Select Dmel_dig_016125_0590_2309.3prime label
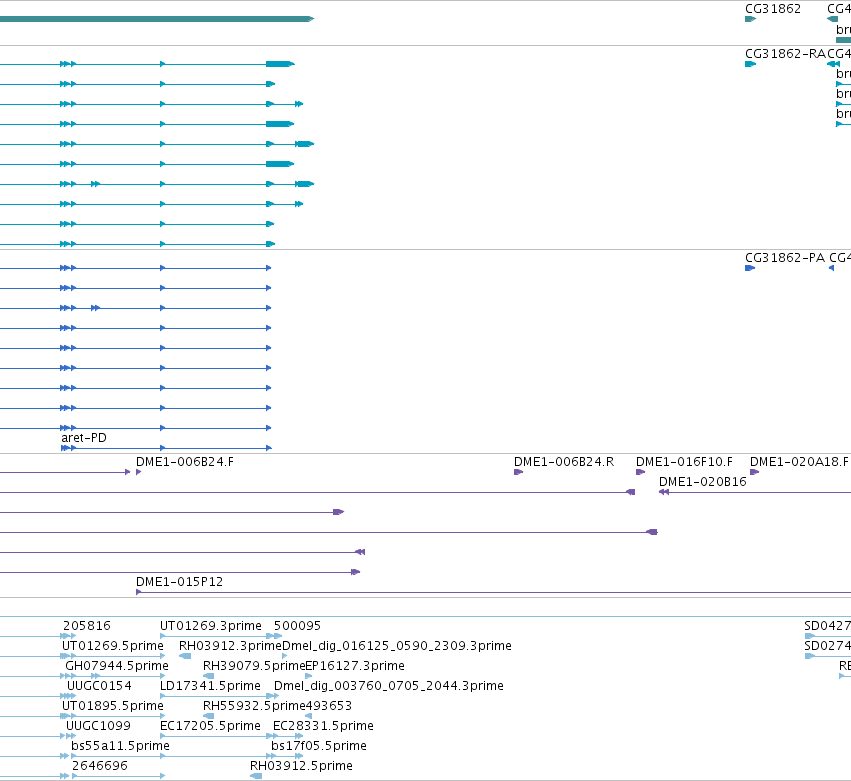This screenshot has height=781, width=851. [x=397, y=646]
